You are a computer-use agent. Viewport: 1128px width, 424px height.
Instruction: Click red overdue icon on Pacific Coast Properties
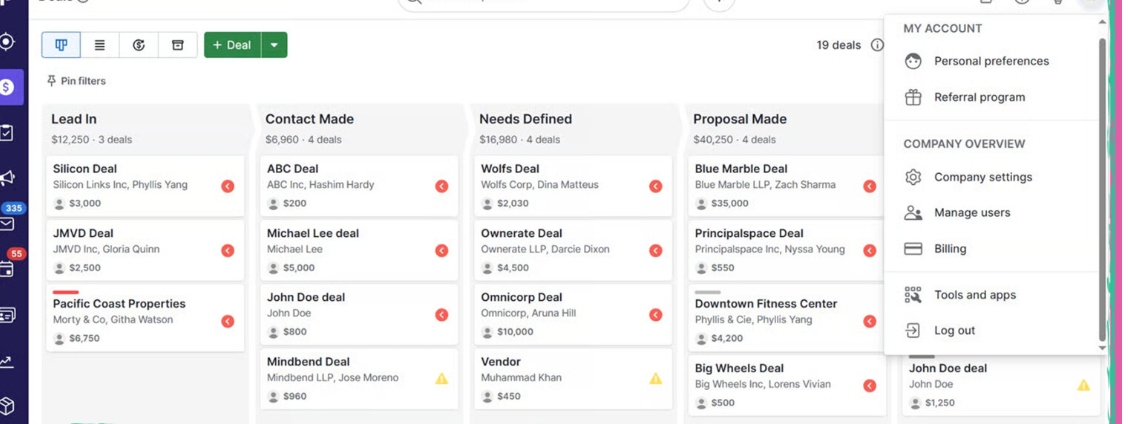tap(227, 321)
